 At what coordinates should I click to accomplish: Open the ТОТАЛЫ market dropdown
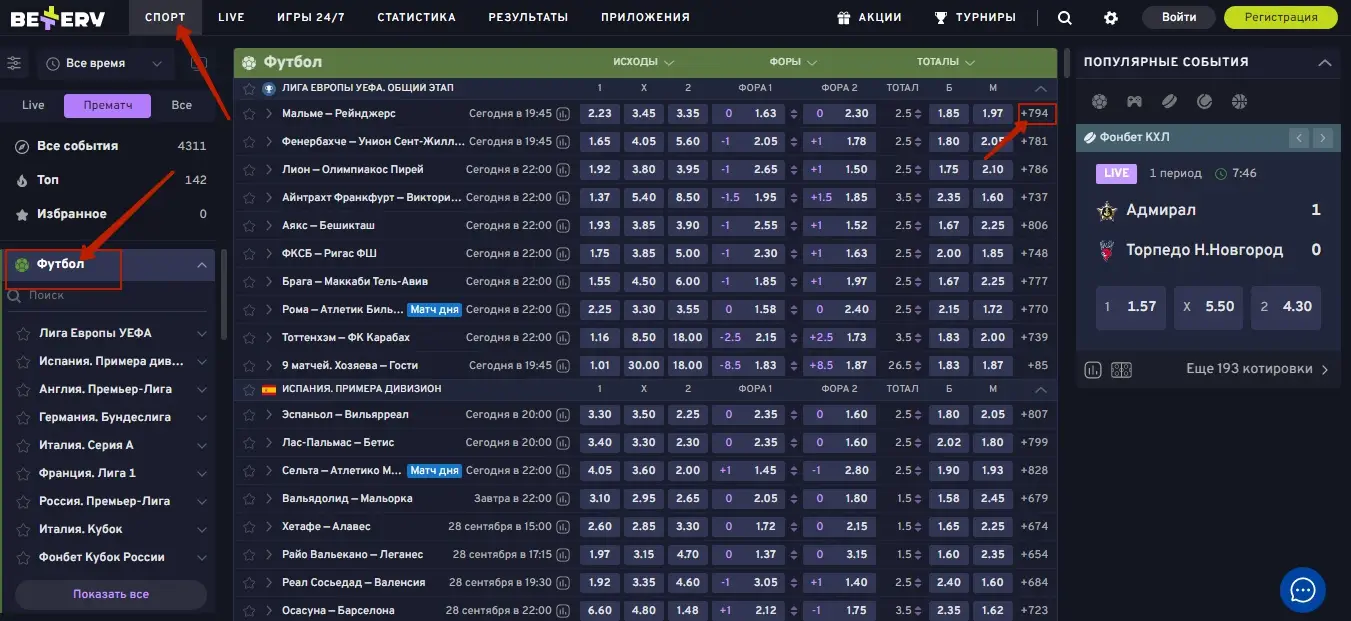pyautogui.click(x=945, y=62)
